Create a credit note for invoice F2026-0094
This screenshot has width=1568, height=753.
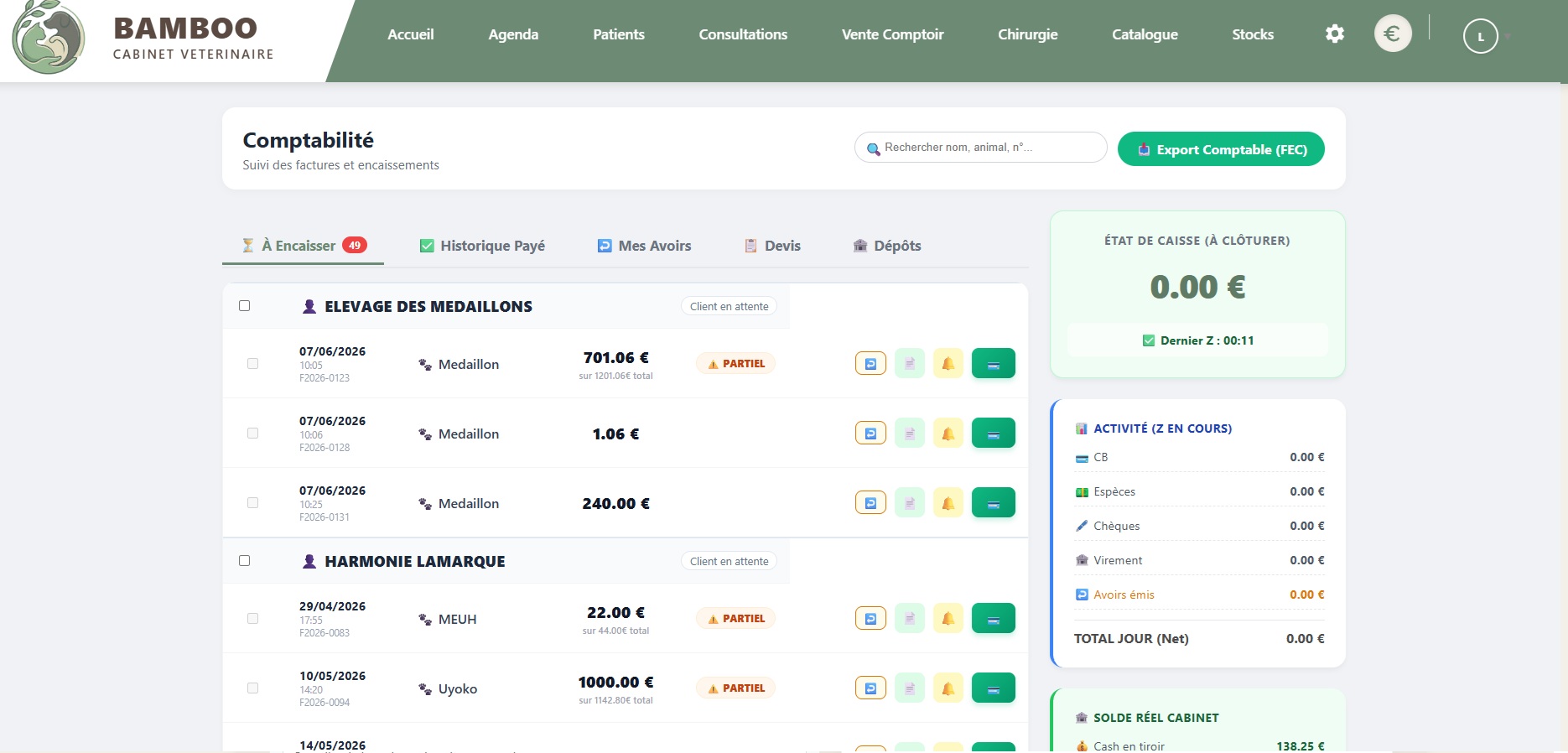point(870,688)
